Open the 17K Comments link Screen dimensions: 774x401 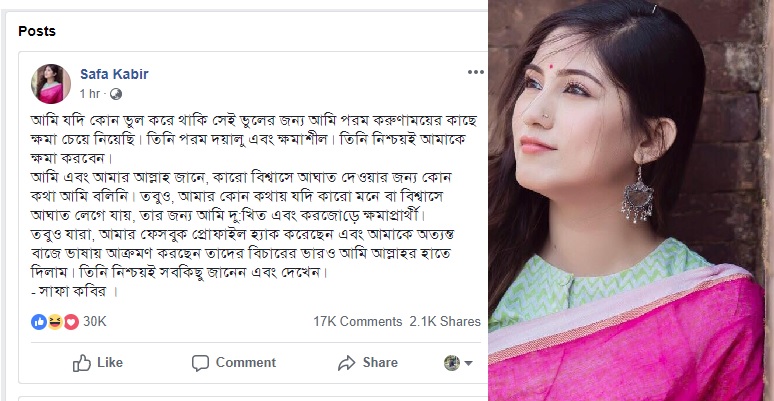(x=357, y=322)
